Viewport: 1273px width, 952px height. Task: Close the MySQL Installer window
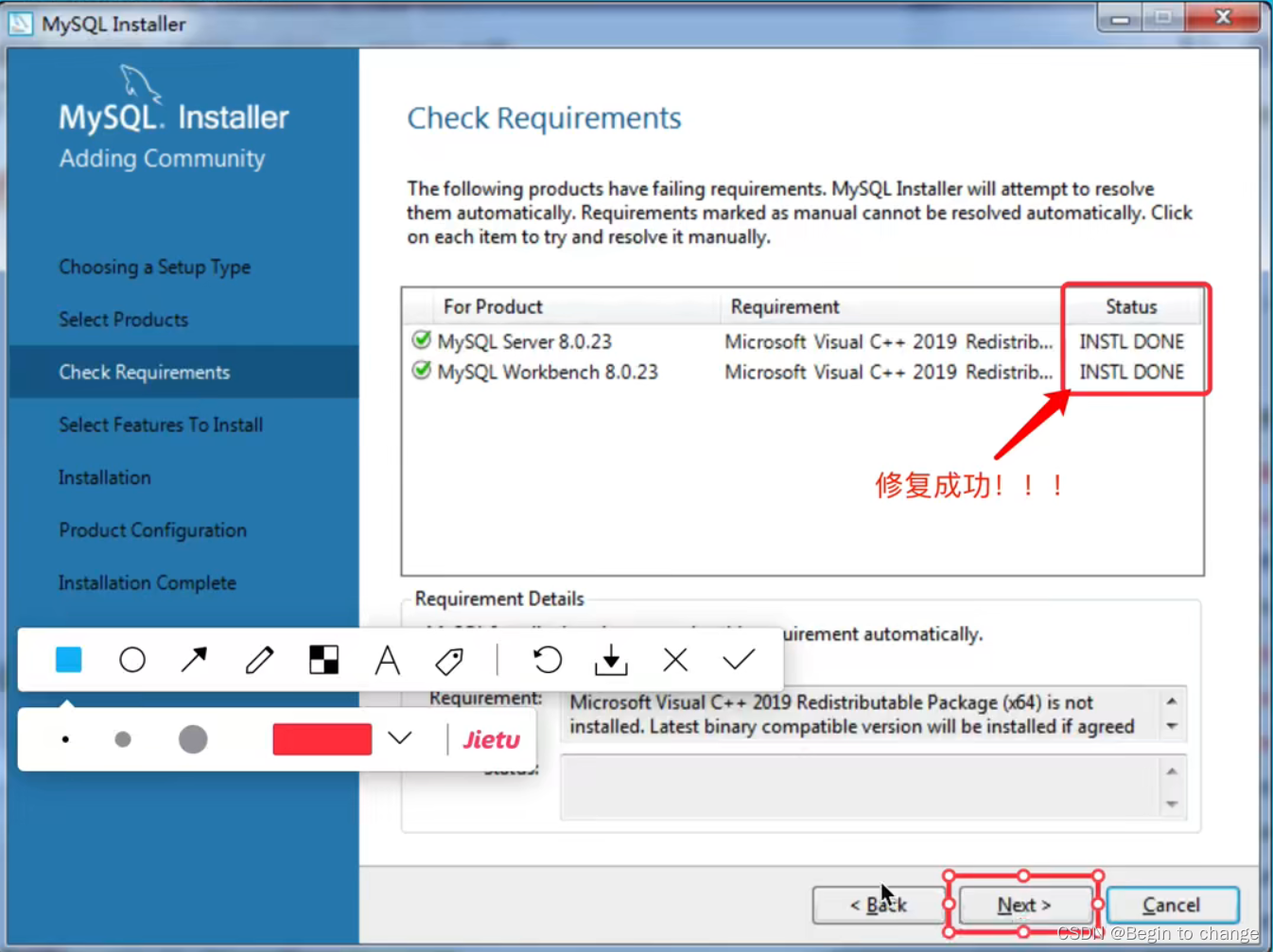[x=1223, y=17]
